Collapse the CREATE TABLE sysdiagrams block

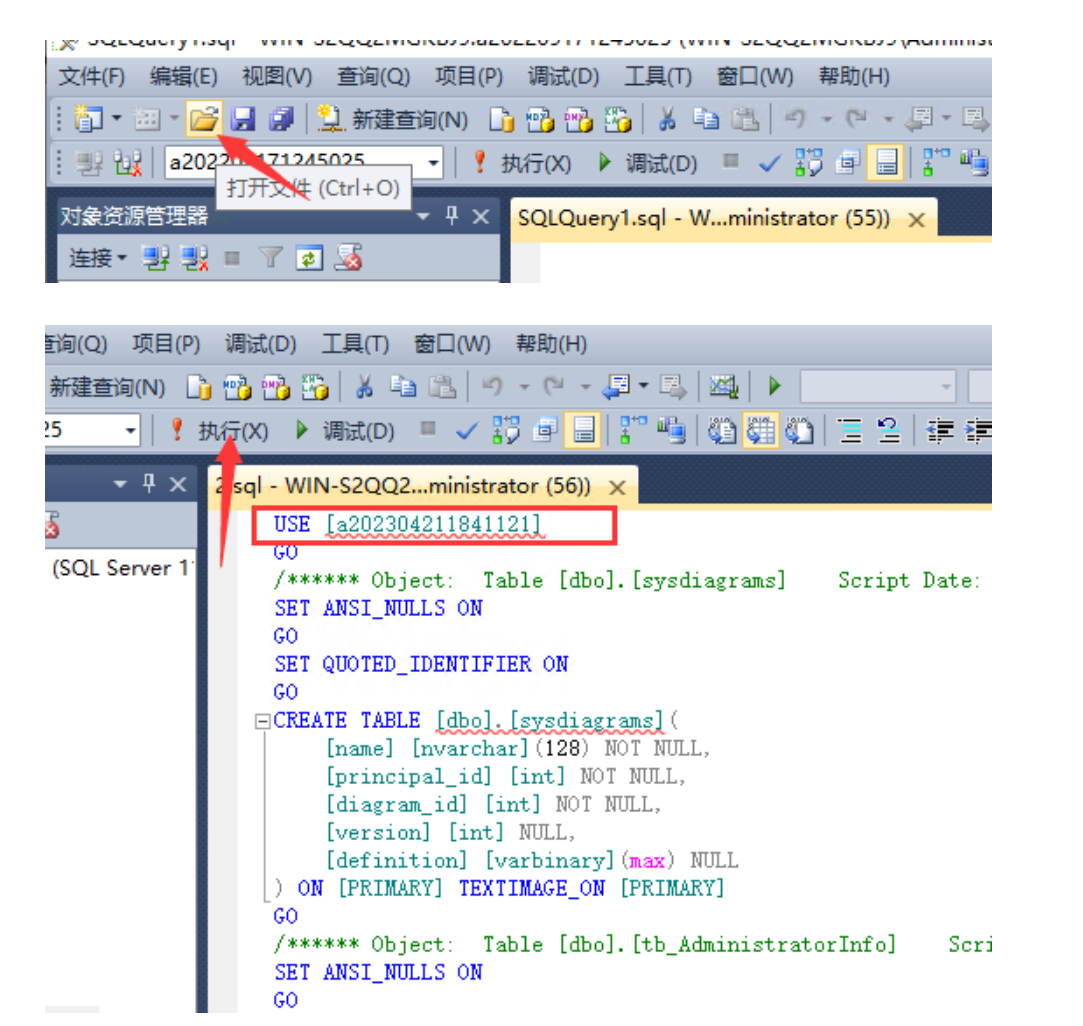click(x=262, y=721)
